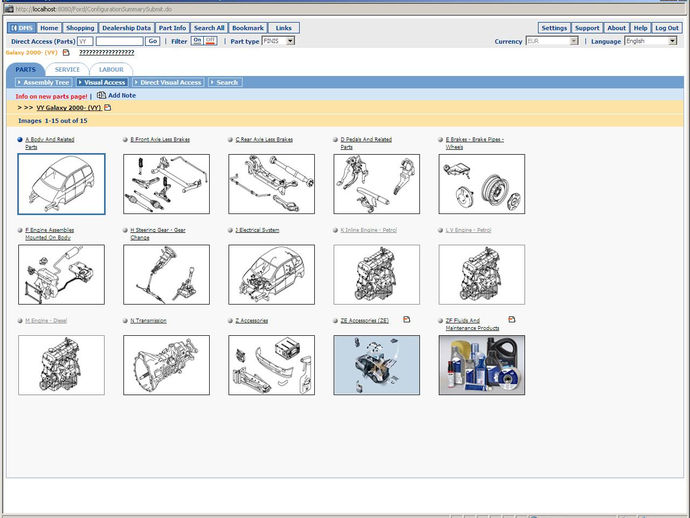Focus the Direct Access VY prefix field
This screenshot has width=690, height=518.
click(85, 41)
